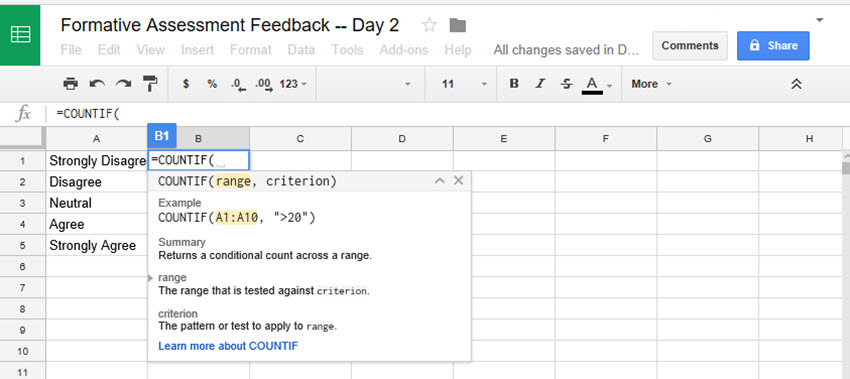The image size is (850, 379).
Task: Close the COUNTIF help popup
Action: (x=459, y=181)
